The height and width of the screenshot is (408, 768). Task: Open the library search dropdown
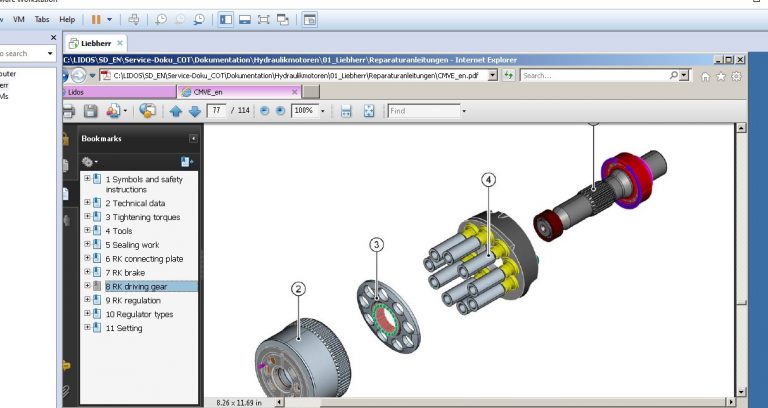[x=50, y=53]
